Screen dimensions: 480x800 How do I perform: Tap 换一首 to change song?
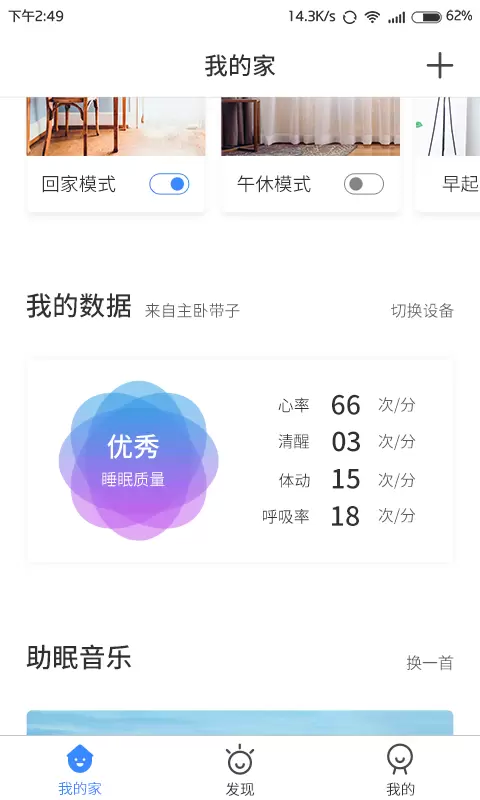[430, 663]
